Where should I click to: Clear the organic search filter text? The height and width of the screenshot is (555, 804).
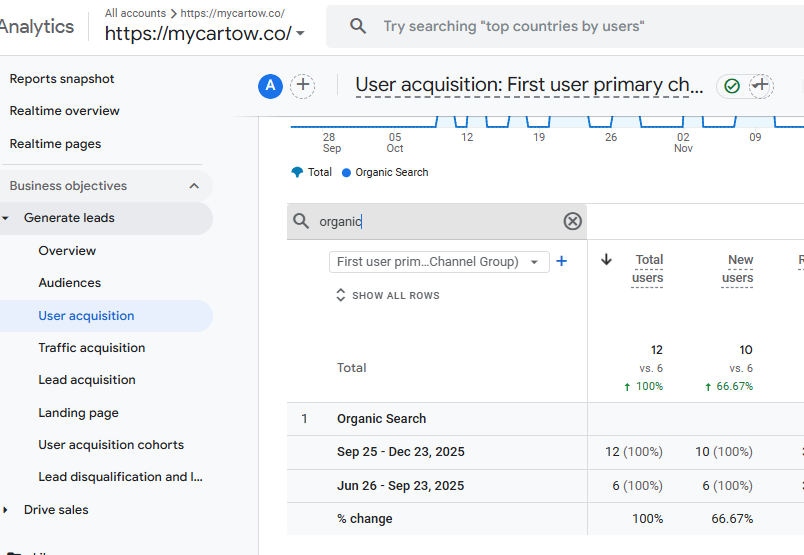click(572, 221)
